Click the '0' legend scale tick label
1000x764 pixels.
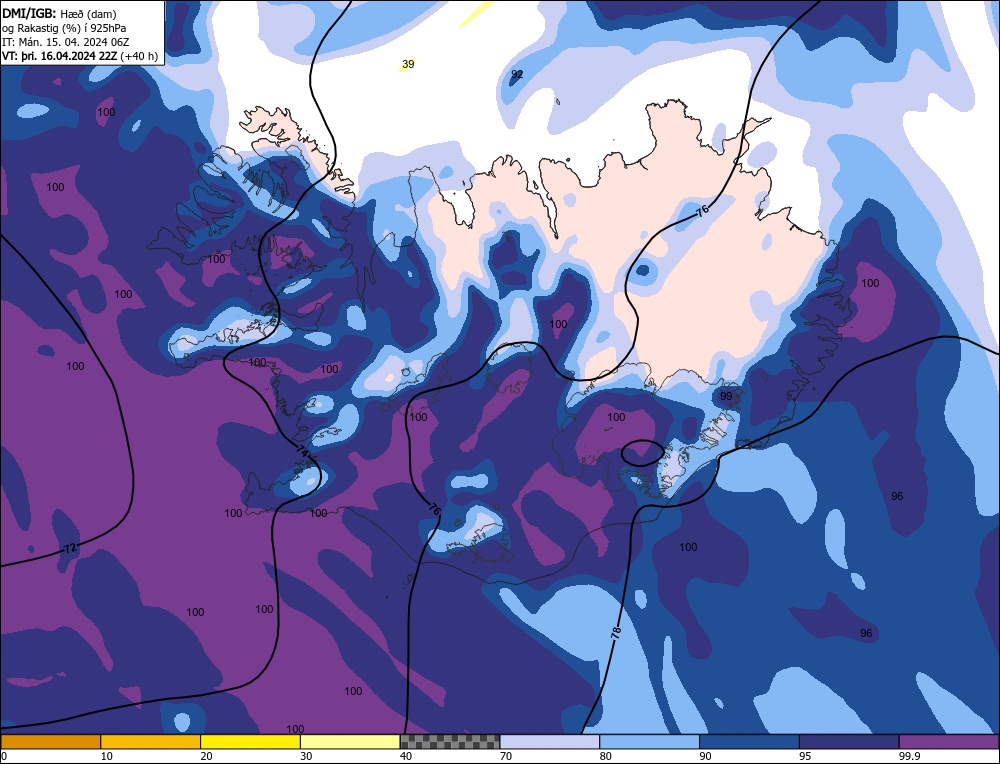(4, 756)
